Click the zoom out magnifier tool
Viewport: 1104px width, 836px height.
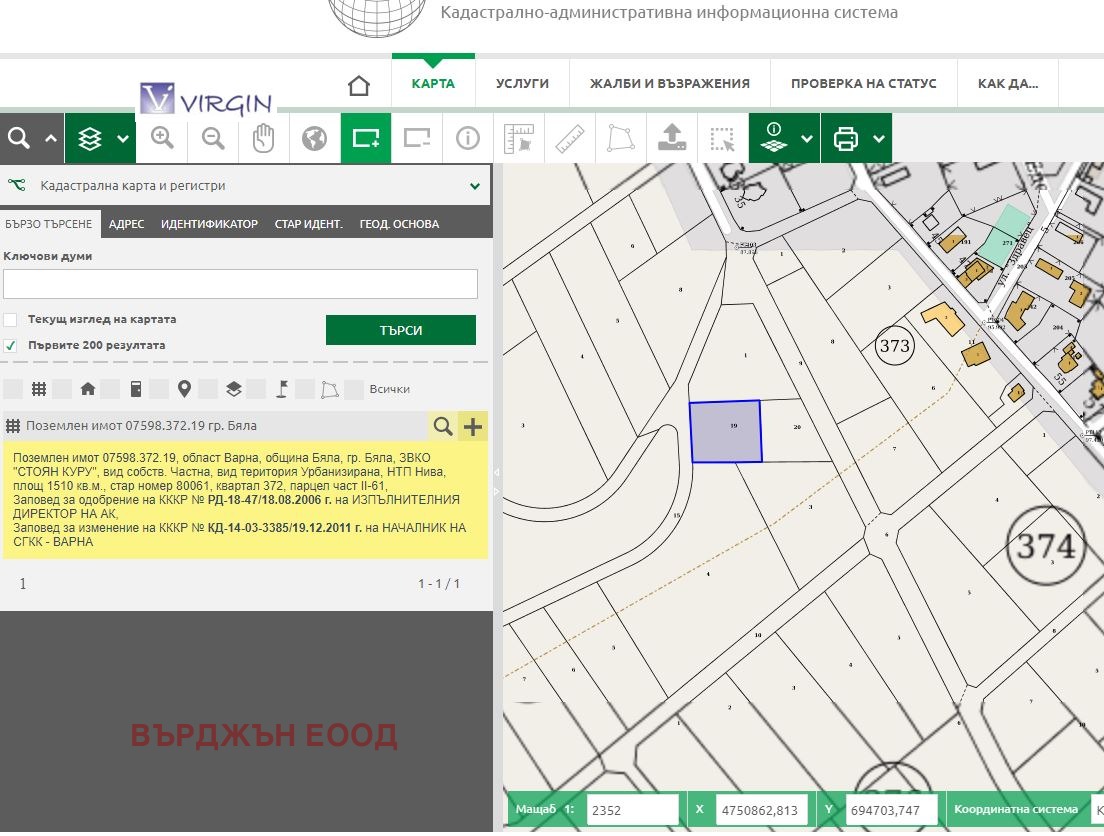[213, 139]
